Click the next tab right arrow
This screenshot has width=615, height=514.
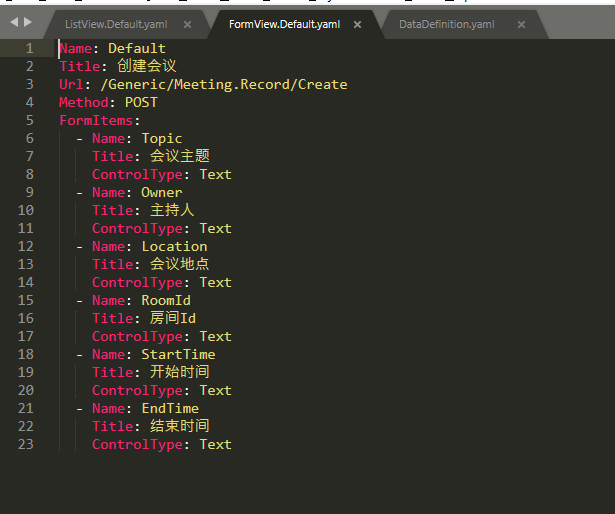pos(27,22)
